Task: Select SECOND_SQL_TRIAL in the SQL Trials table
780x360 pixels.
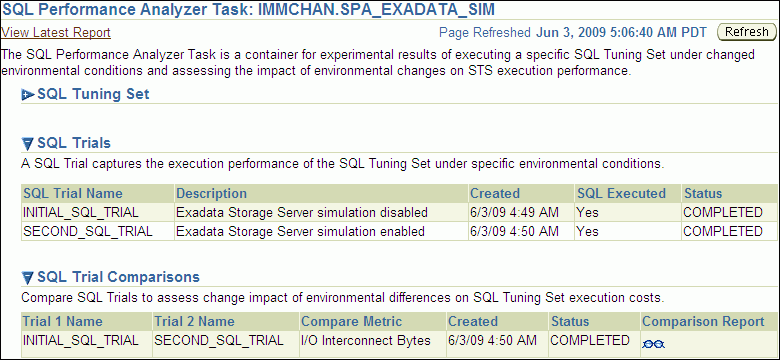Action: tap(88, 232)
